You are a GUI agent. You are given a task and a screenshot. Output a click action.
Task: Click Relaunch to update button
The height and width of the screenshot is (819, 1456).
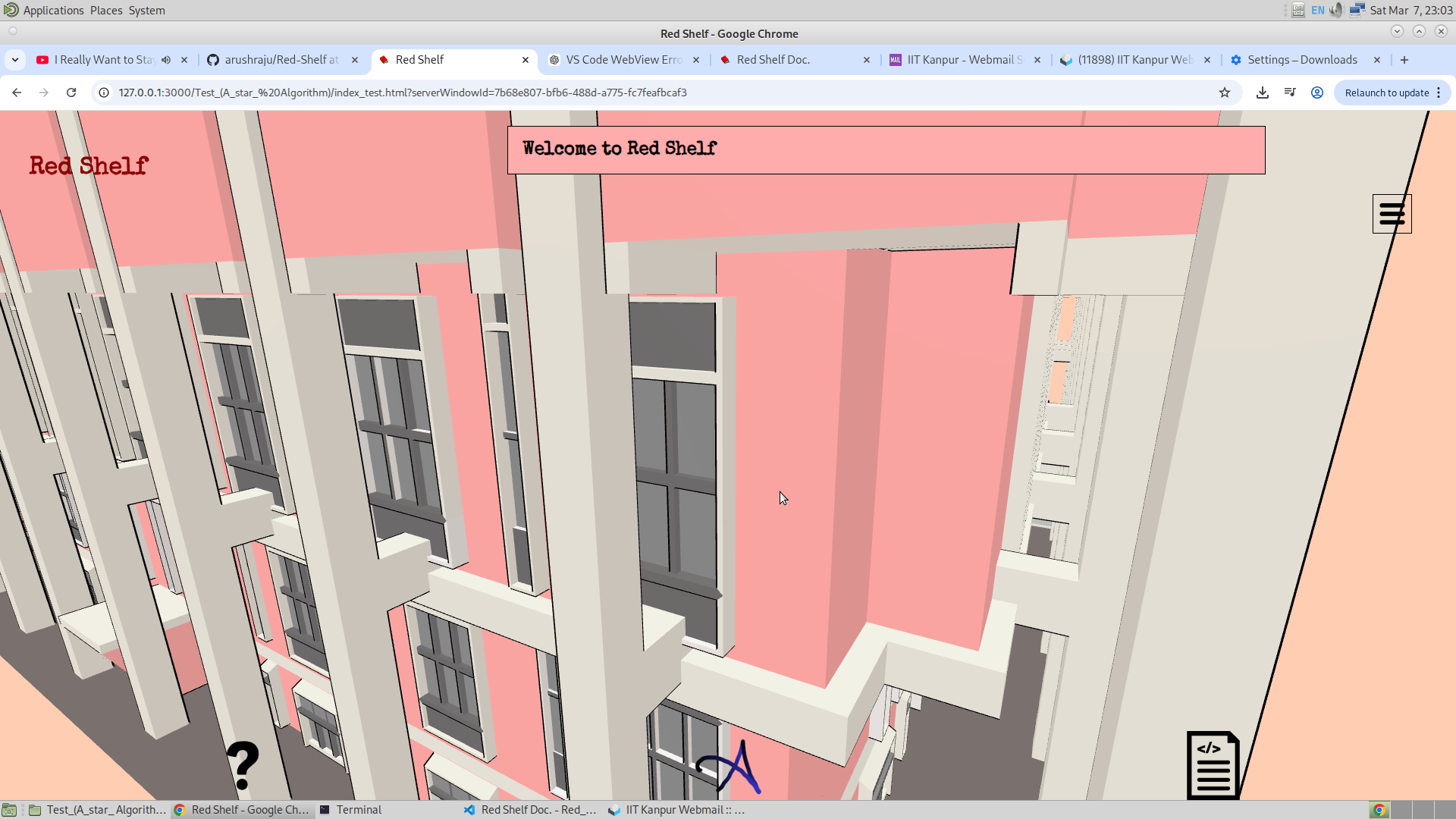point(1386,93)
